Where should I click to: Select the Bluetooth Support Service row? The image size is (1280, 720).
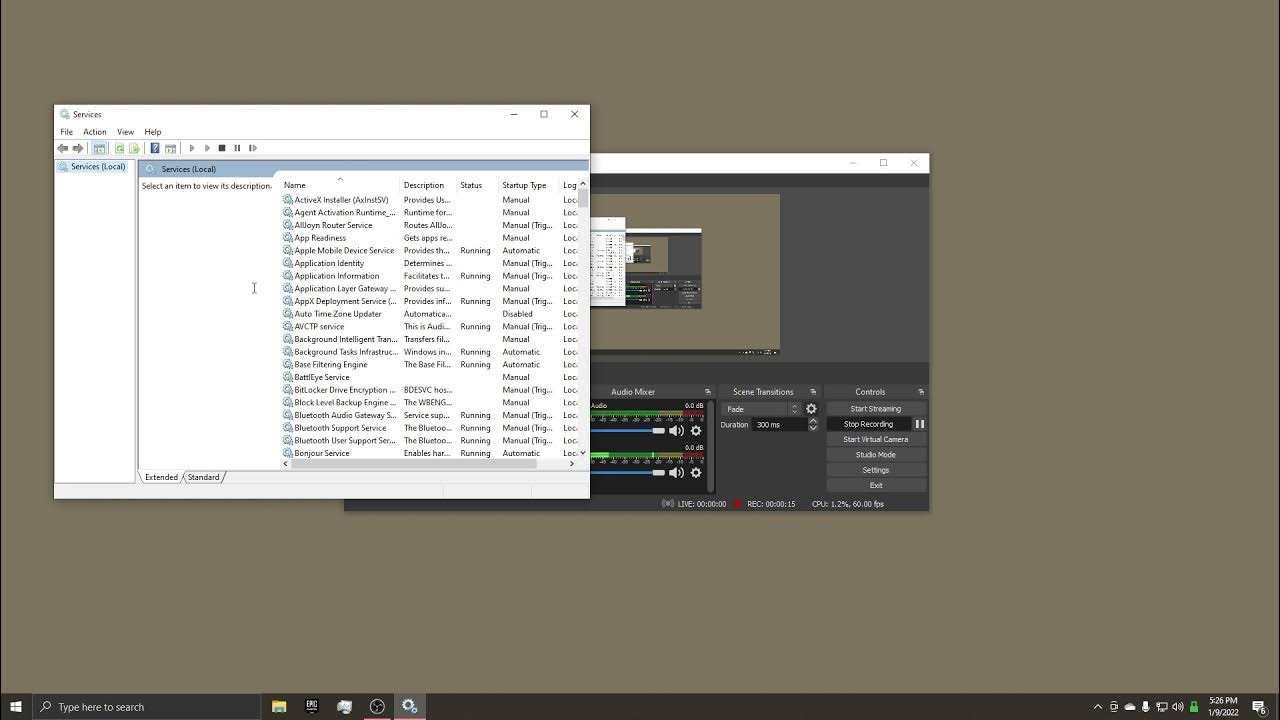[x=430, y=428]
